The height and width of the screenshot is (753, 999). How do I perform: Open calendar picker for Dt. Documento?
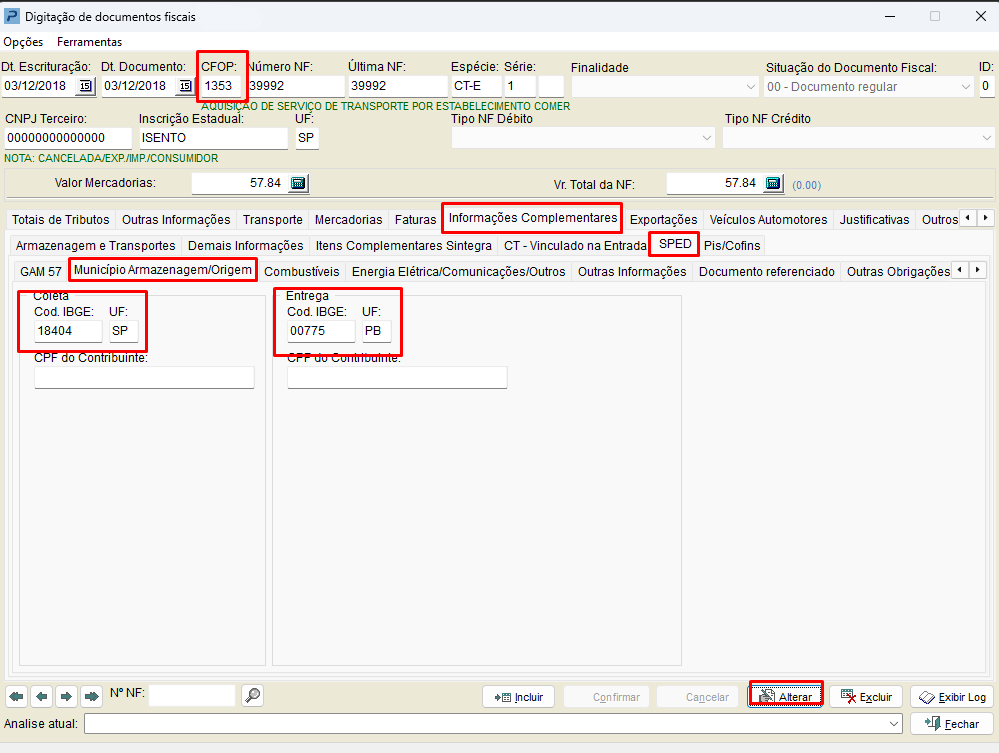185,86
